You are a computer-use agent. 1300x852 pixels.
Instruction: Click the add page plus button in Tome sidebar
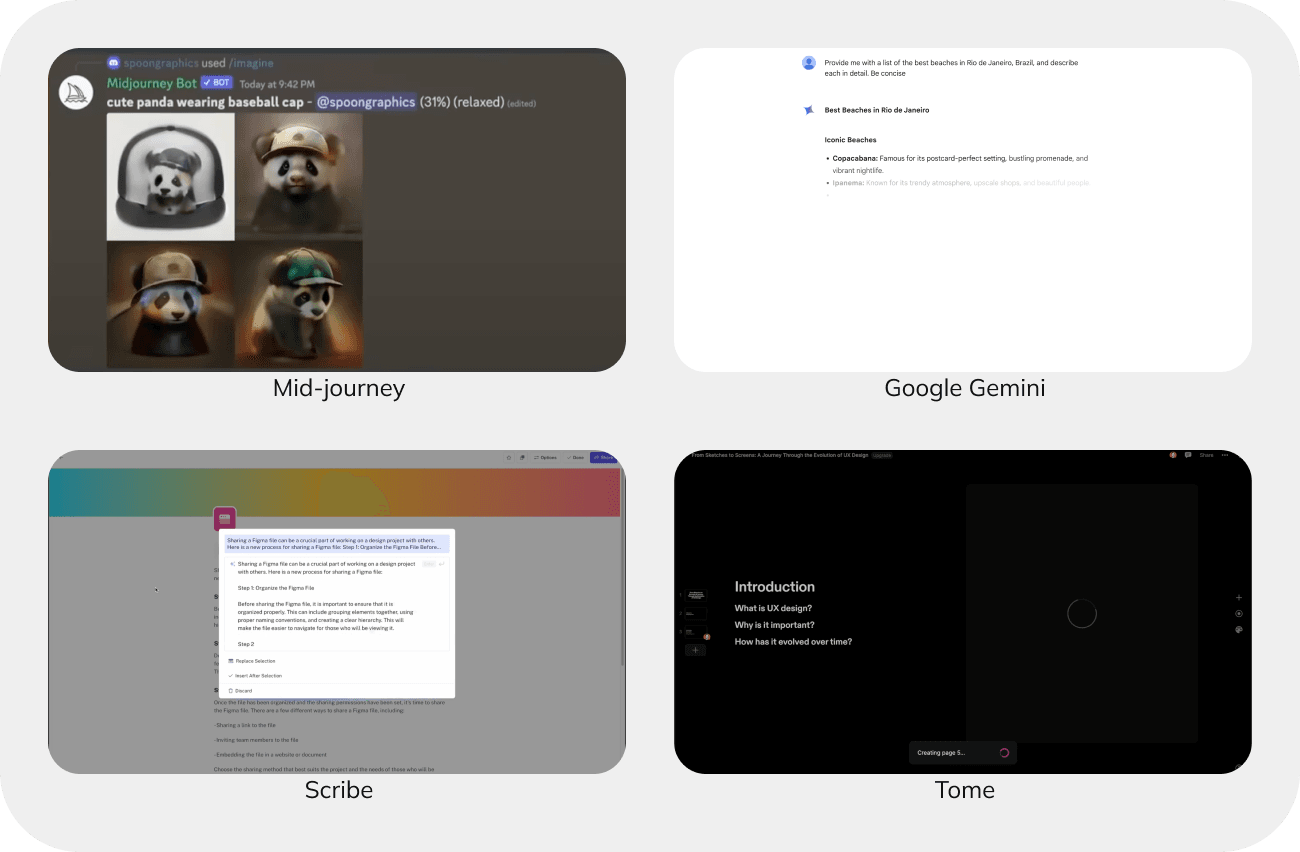696,650
